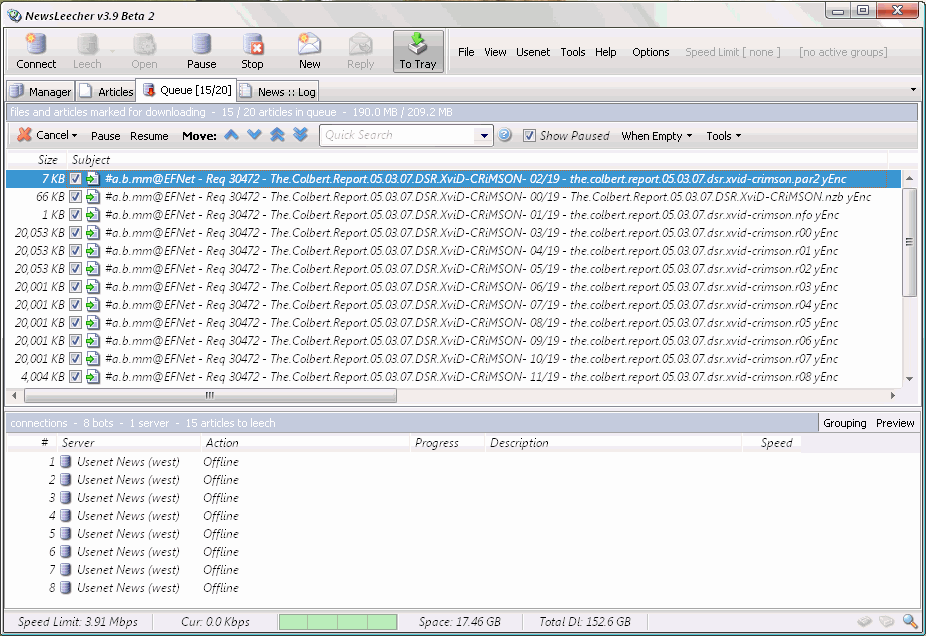
Task: Uncheck the .r07 article checkbox
Action: pyautogui.click(x=76, y=359)
